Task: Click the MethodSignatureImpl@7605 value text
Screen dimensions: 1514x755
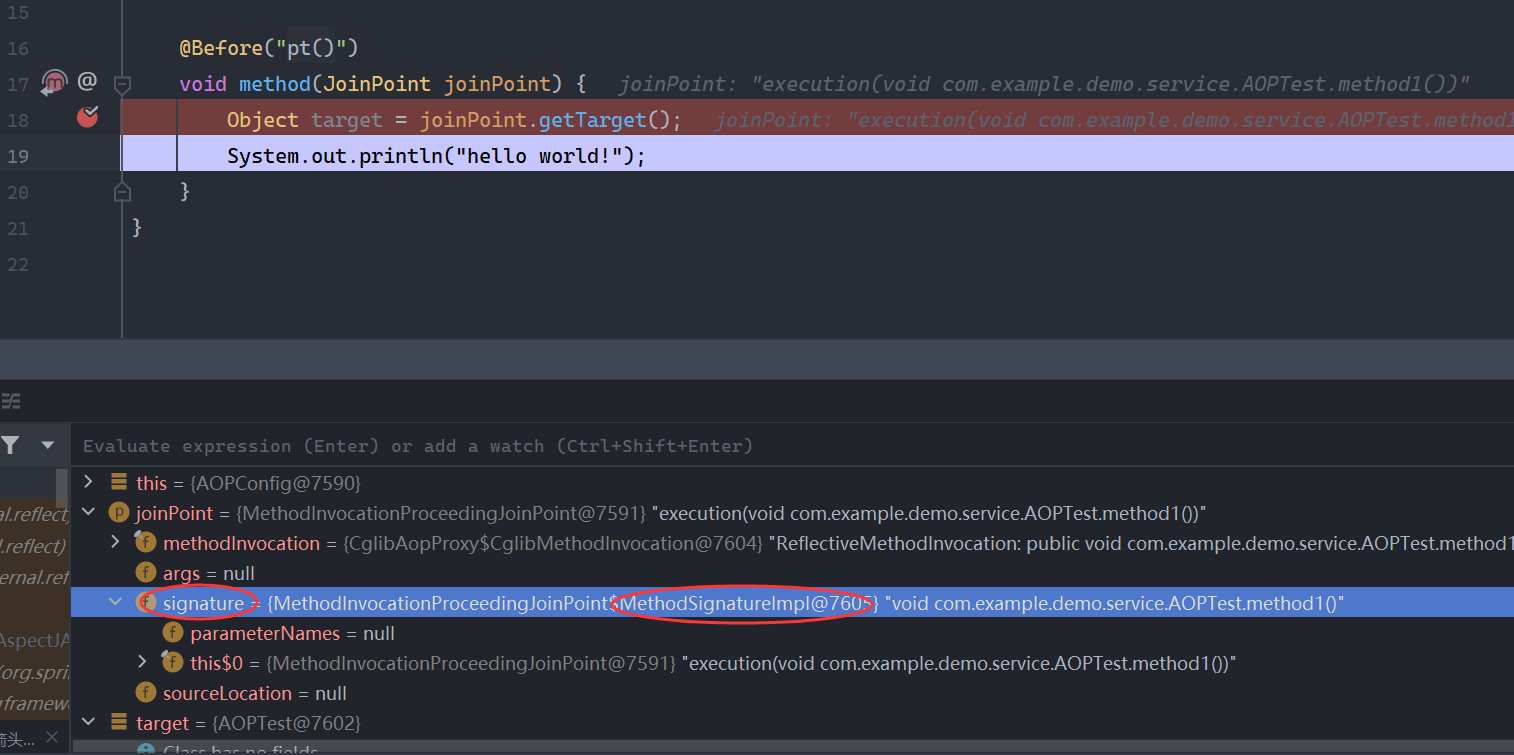Action: pos(747,603)
